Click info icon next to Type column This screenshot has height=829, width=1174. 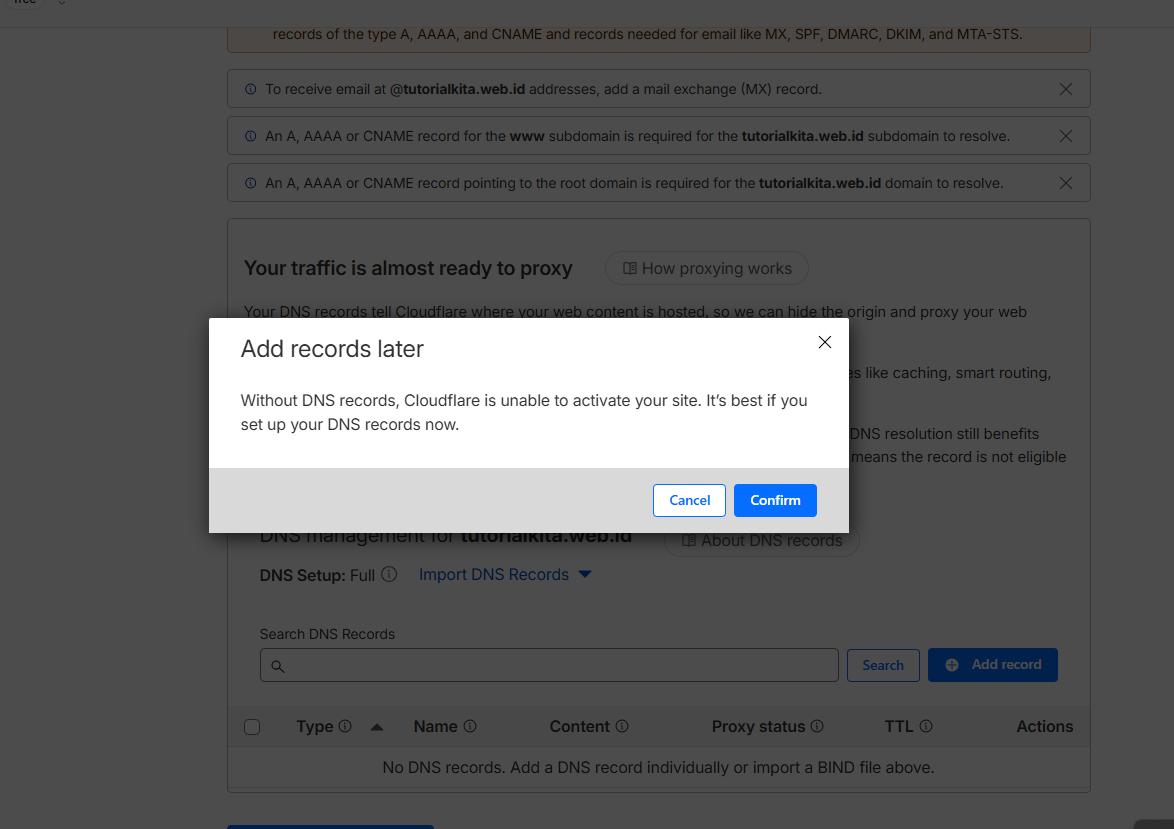(344, 726)
